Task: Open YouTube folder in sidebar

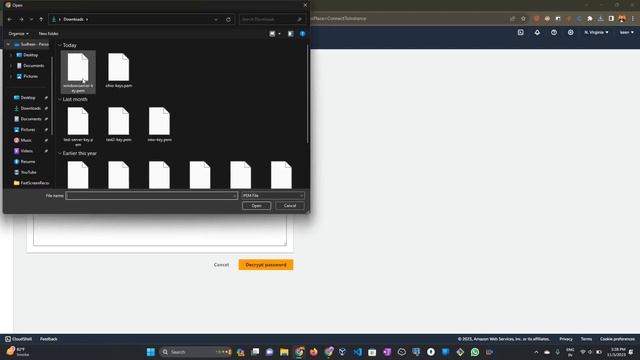Action: [x=28, y=172]
